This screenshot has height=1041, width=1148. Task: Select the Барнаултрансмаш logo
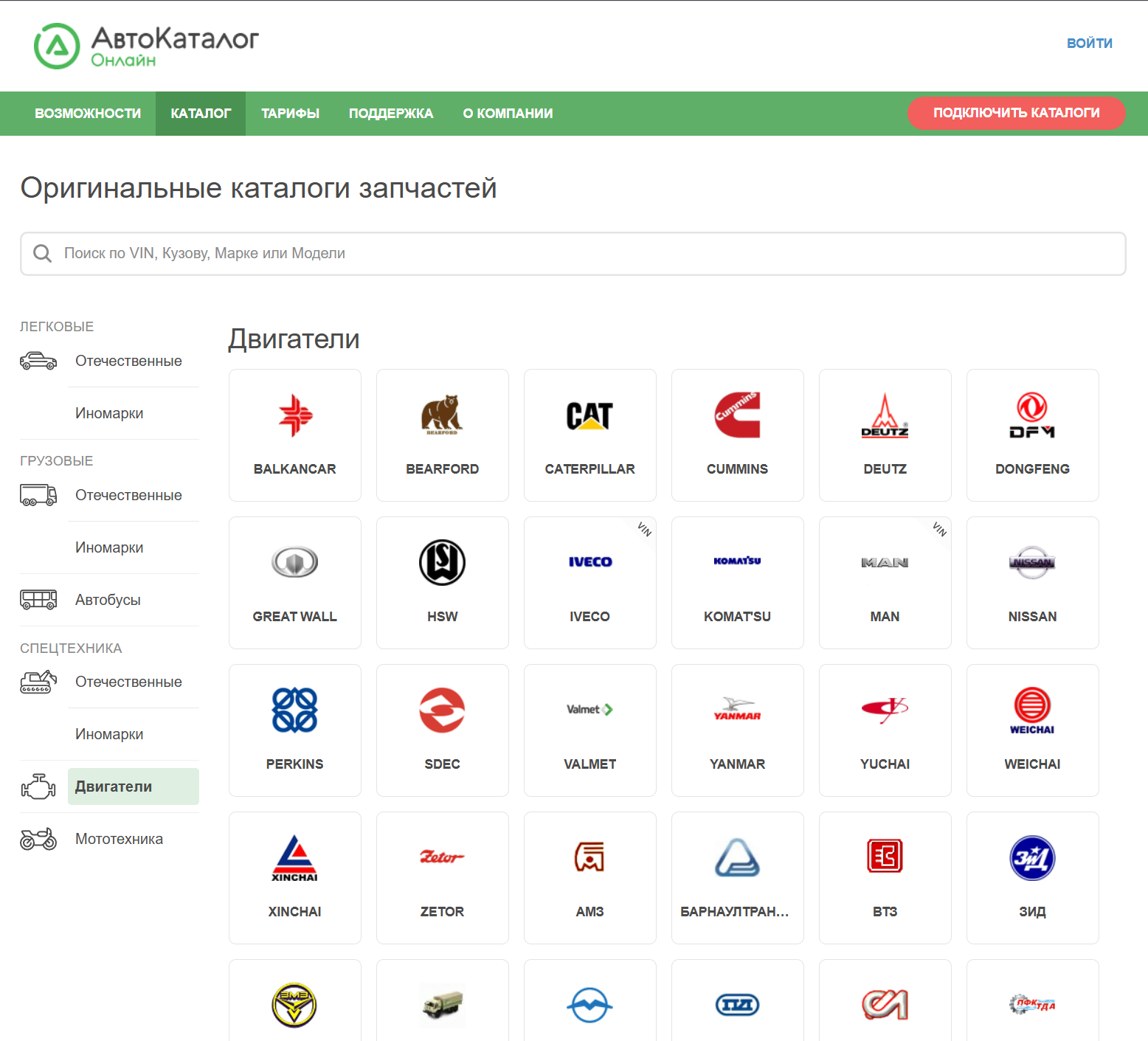click(737, 857)
